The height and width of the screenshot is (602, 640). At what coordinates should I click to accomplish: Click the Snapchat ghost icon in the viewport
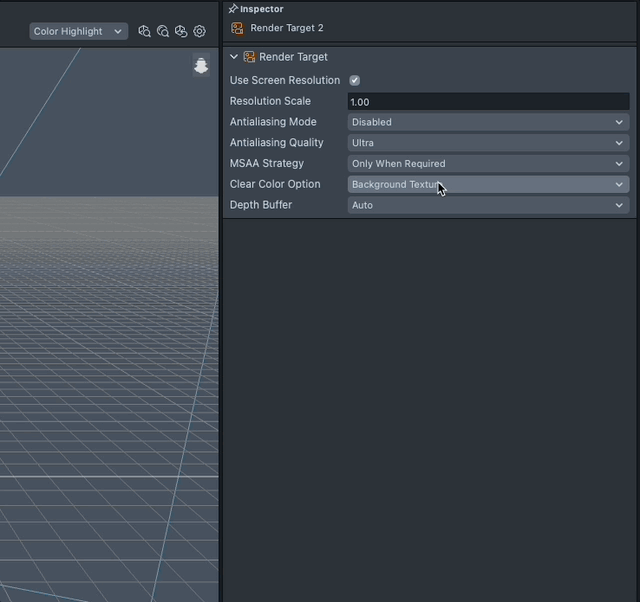[x=201, y=66]
